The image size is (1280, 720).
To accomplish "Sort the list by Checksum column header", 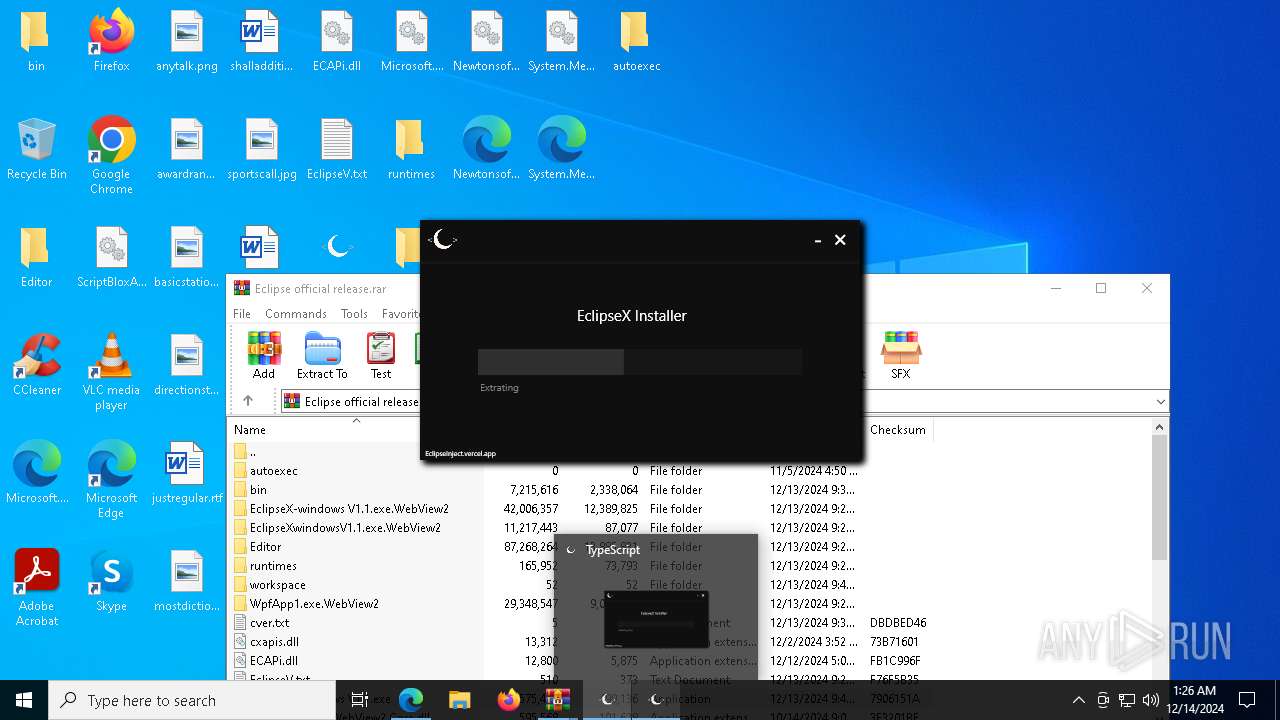I will click(x=897, y=430).
